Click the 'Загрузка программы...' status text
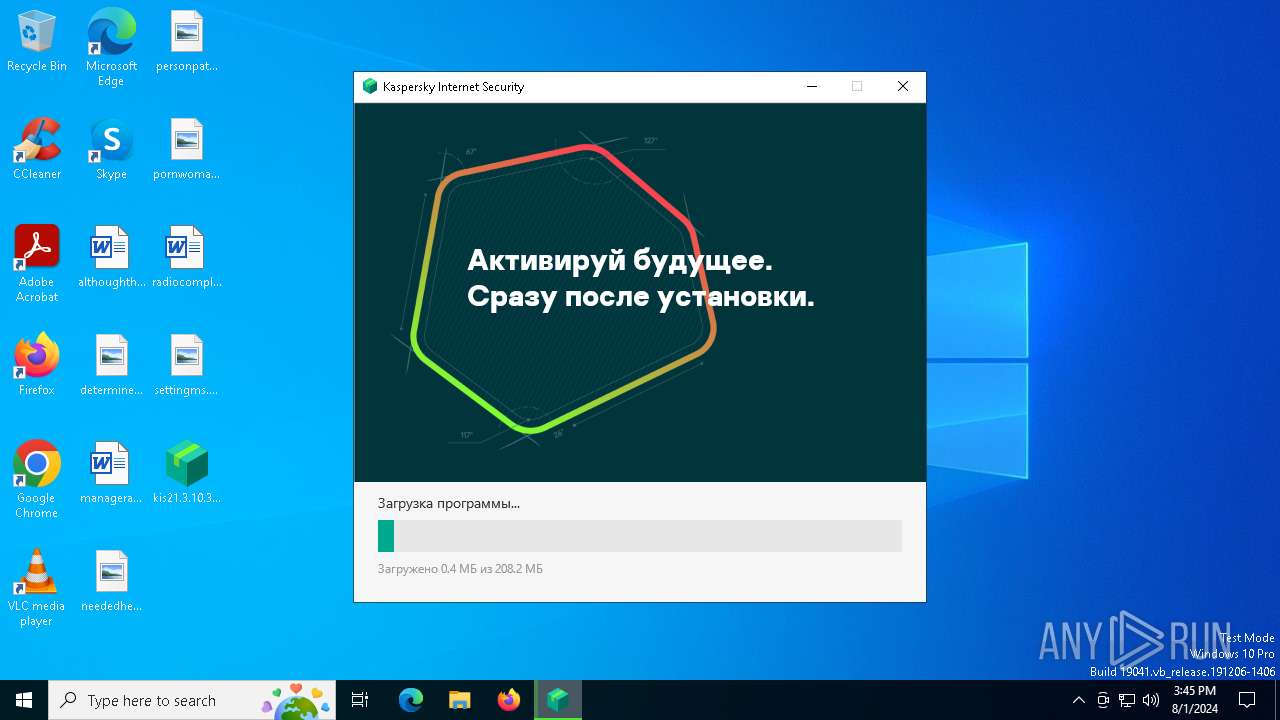 pos(449,504)
